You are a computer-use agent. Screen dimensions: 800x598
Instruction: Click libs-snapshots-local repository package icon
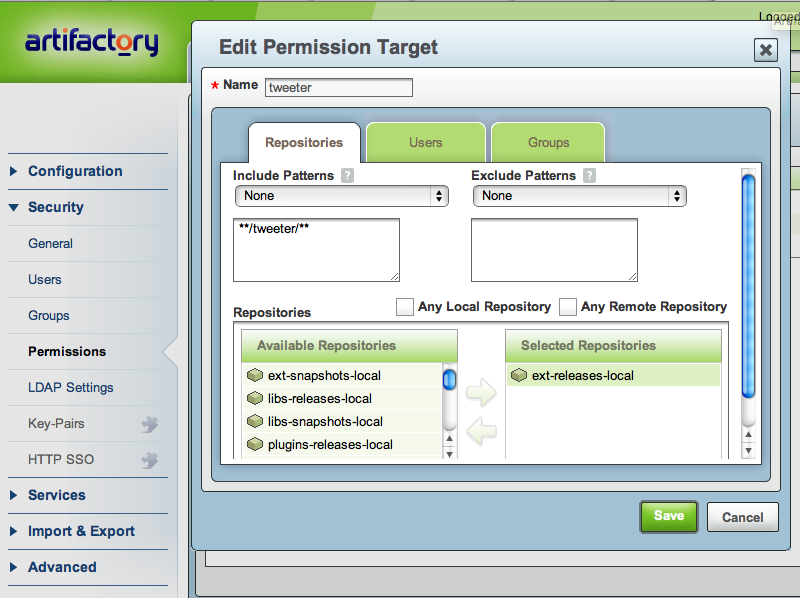[255, 421]
